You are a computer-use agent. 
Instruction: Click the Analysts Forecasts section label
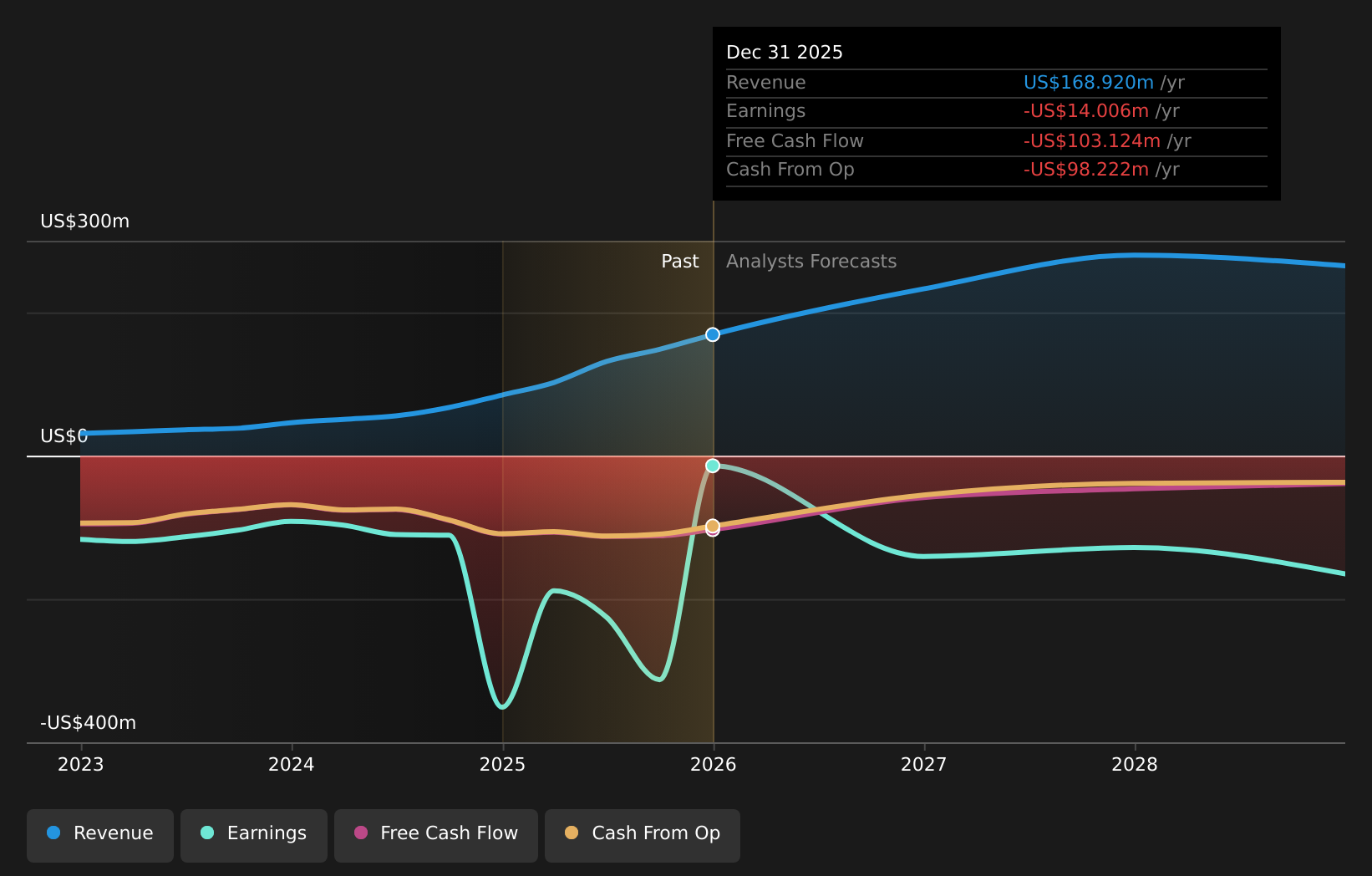pos(810,262)
